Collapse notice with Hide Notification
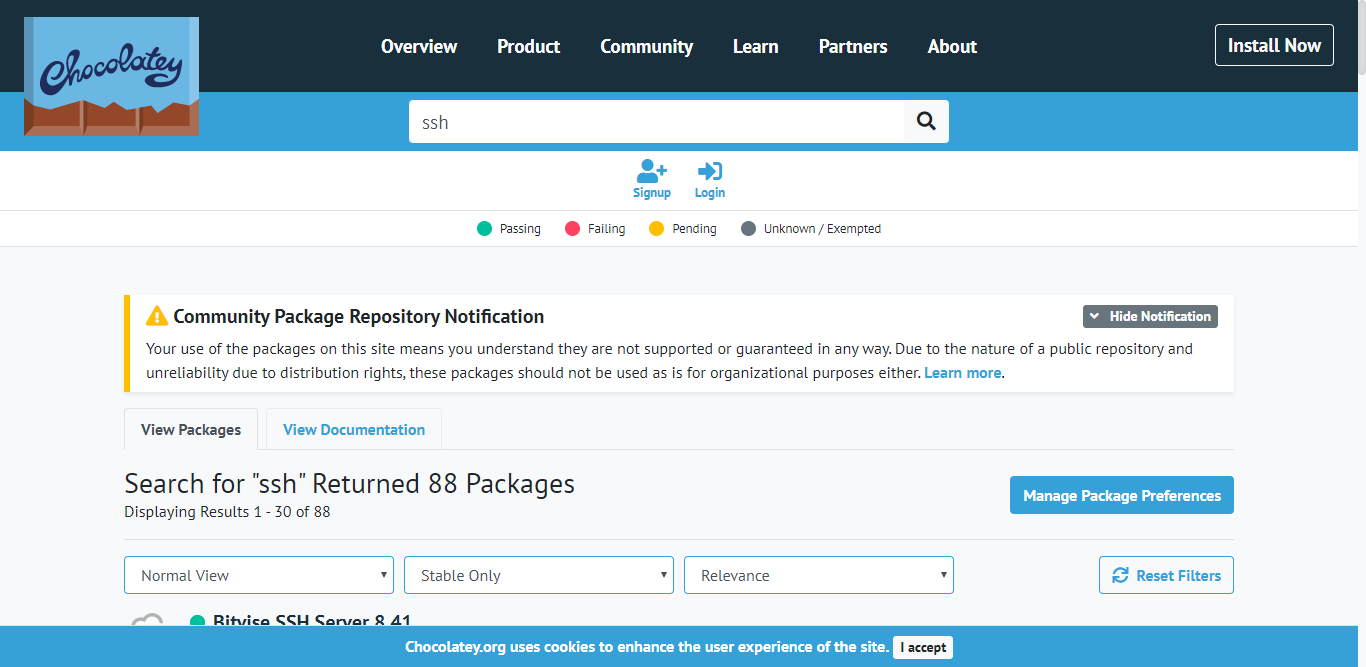Viewport: 1366px width, 667px height. 1150,316
